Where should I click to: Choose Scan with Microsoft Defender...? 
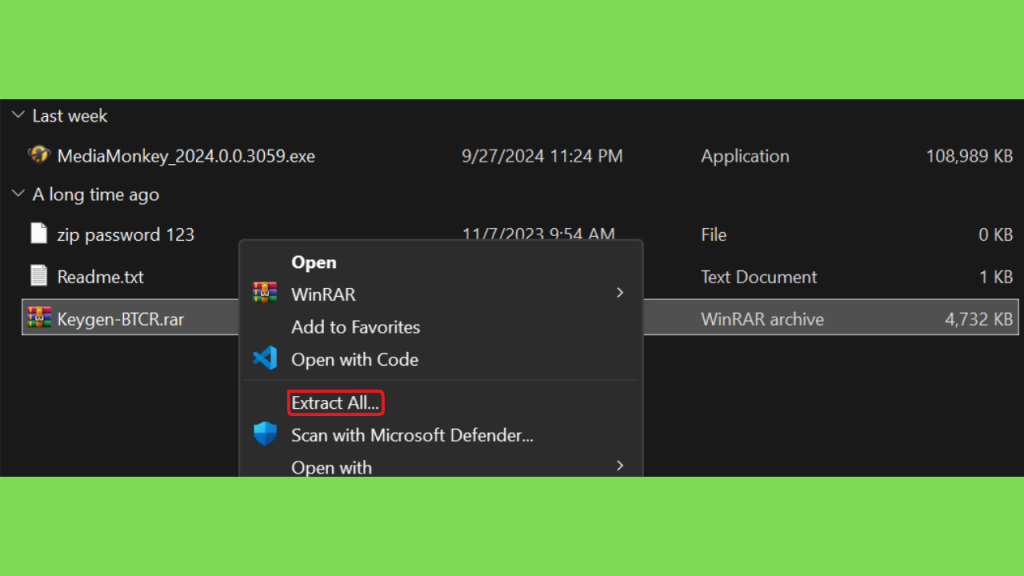click(412, 435)
